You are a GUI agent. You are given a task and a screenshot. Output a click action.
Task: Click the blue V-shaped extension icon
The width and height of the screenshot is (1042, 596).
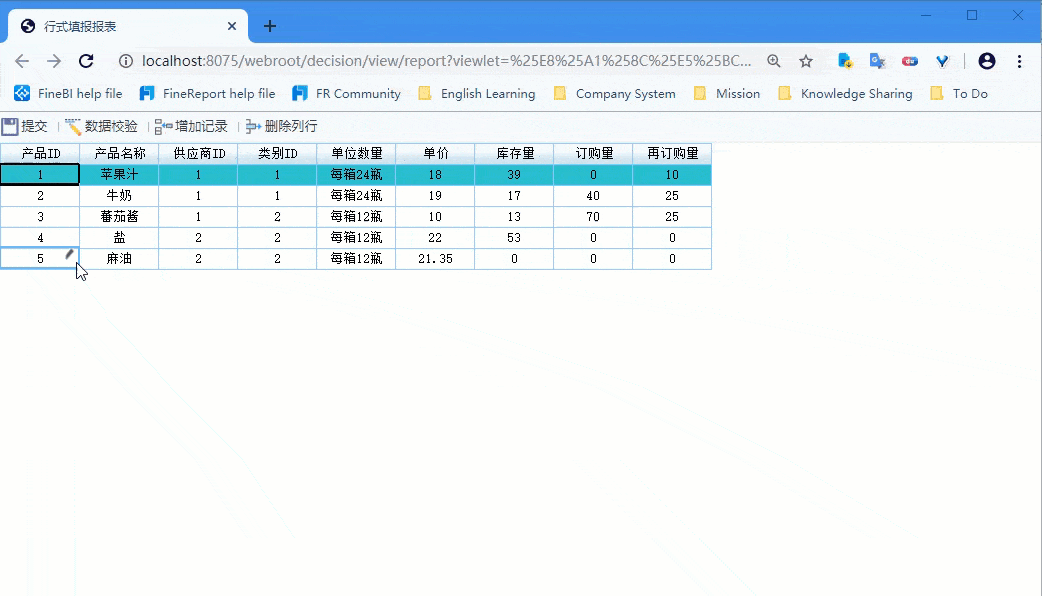tap(942, 60)
